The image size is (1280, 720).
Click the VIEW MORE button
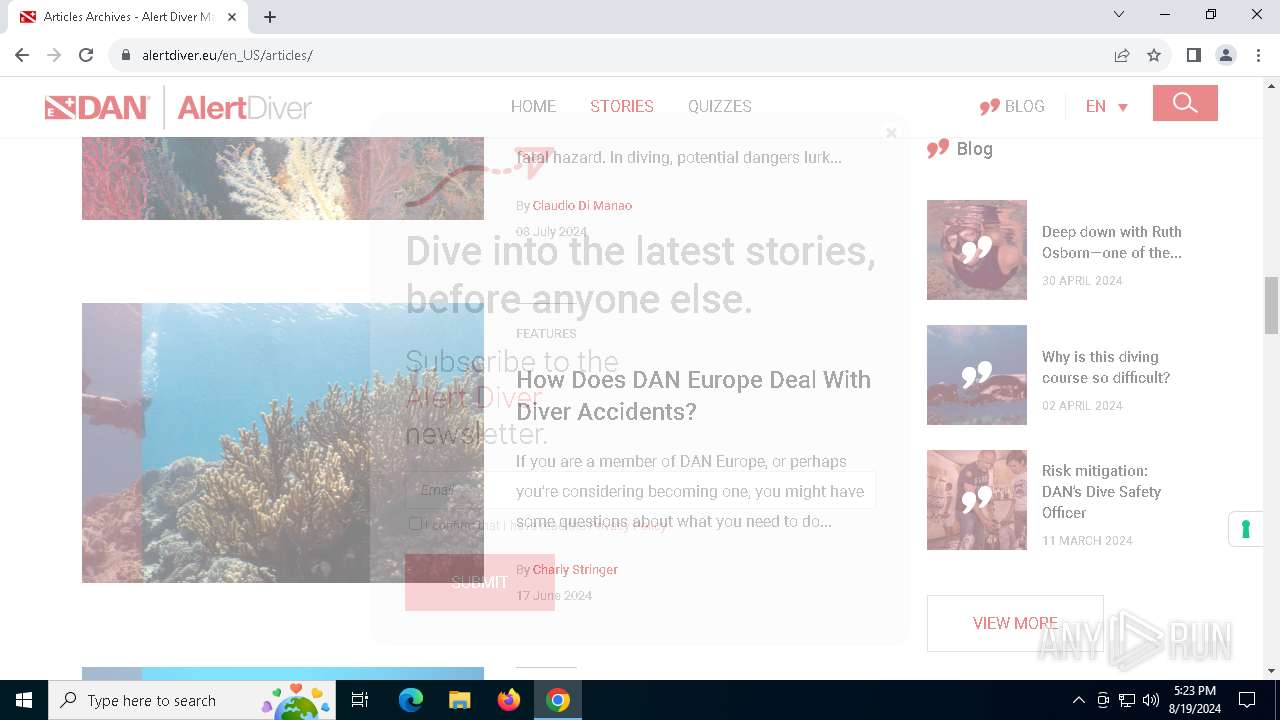coord(1015,623)
